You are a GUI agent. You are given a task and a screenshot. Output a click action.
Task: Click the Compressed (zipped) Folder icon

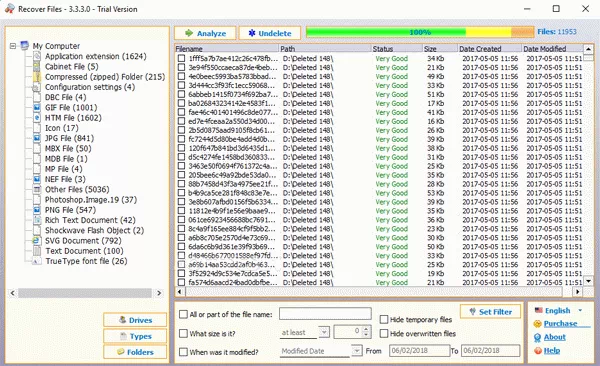pos(37,77)
